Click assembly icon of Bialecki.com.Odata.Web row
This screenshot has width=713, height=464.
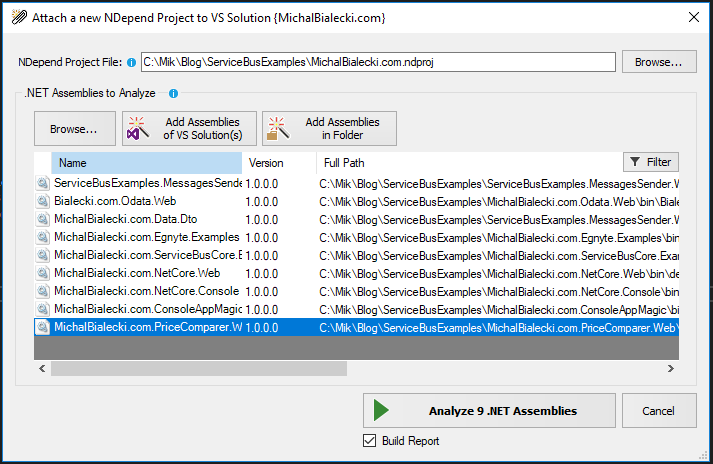click(x=43, y=201)
